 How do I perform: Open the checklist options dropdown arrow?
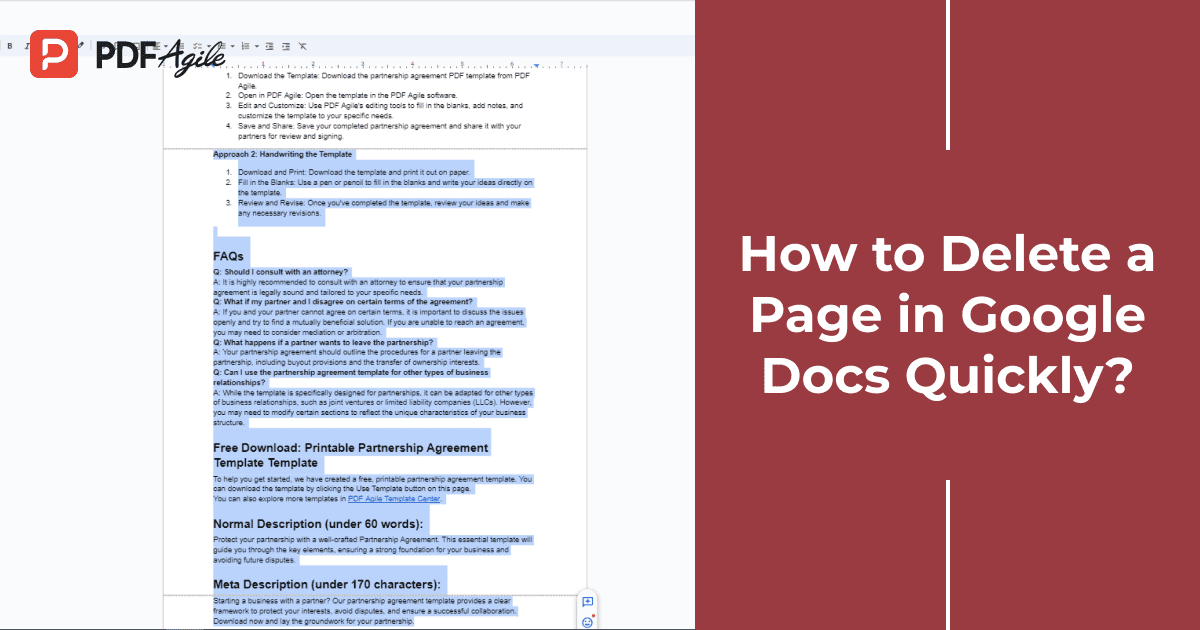[x=208, y=46]
